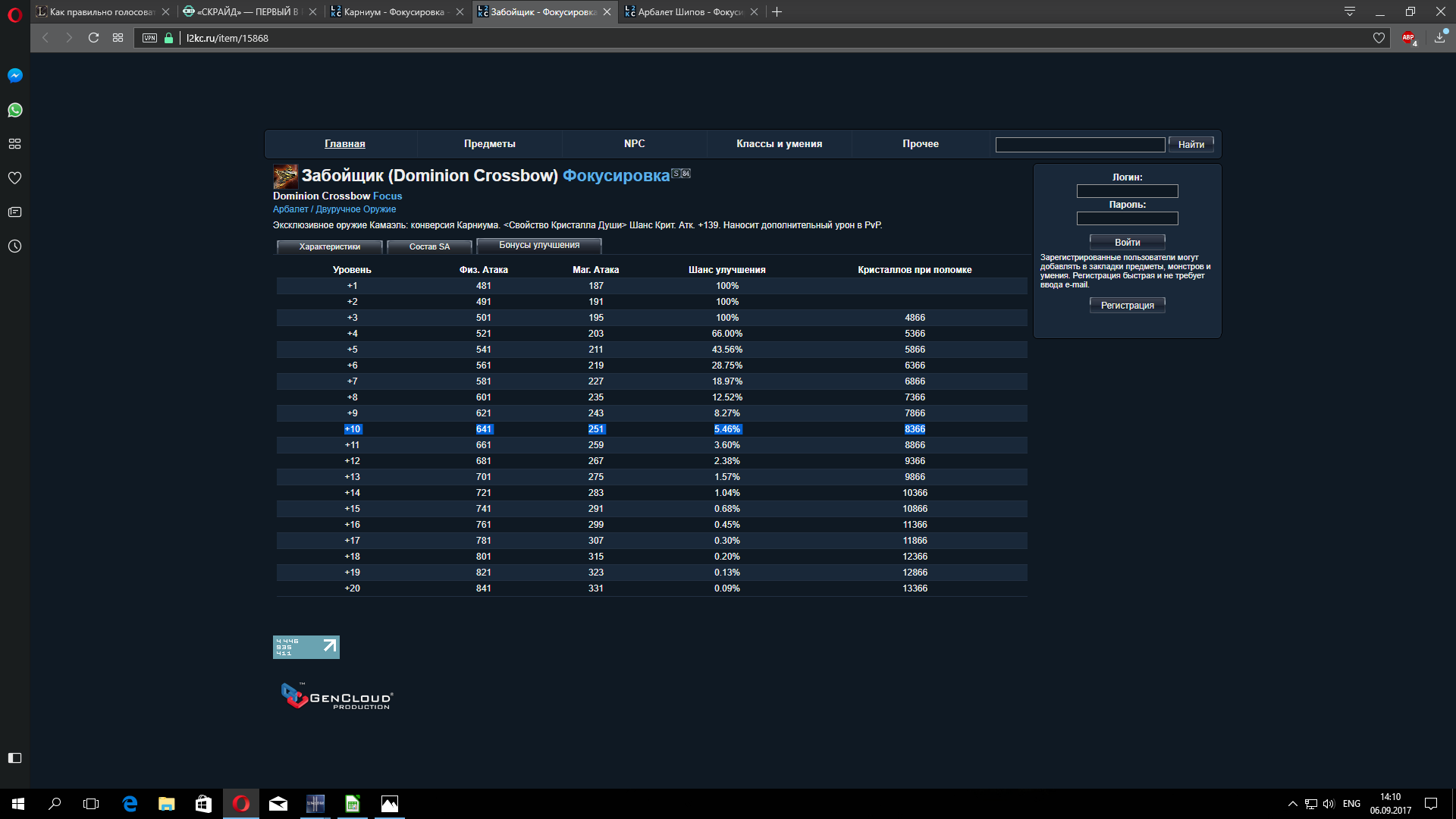This screenshot has width=1456, height=819.
Task: Click the Найти search button
Action: point(1191,144)
